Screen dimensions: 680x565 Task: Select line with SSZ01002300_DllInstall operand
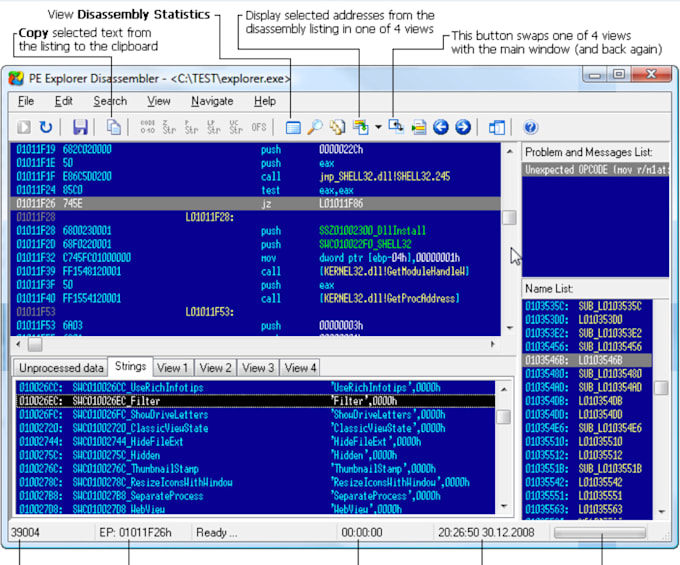(x=255, y=231)
